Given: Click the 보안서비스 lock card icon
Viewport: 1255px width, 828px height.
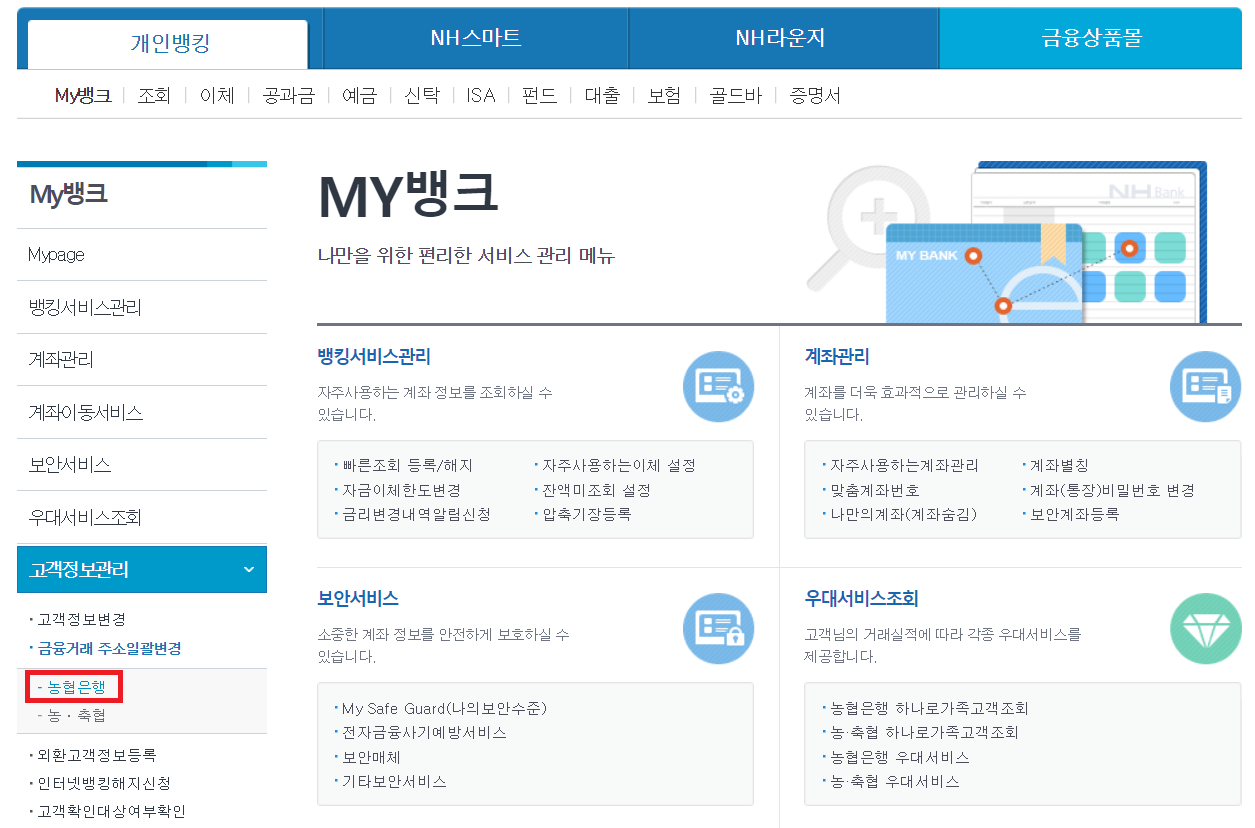Looking at the screenshot, I should pos(718,628).
